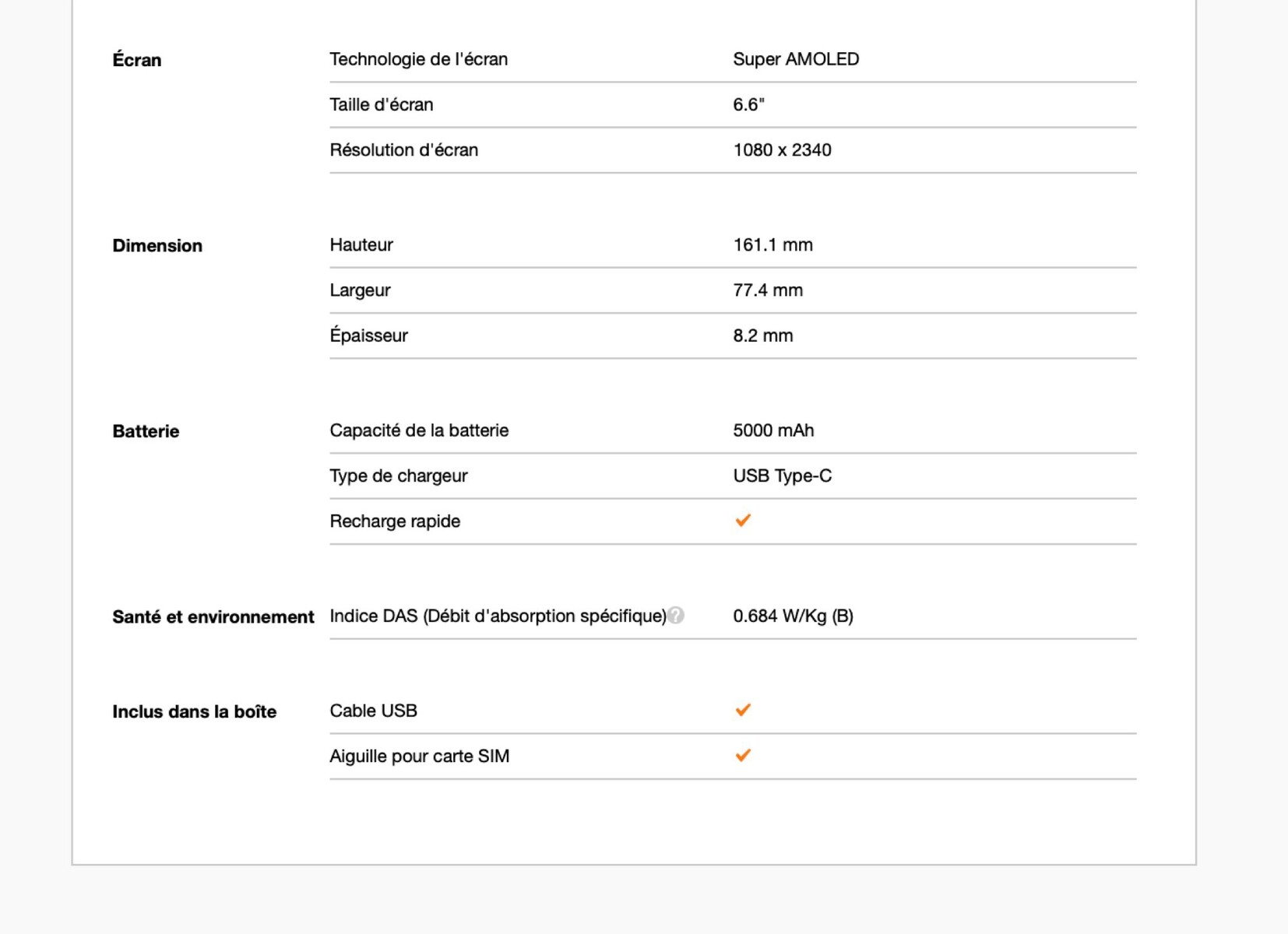This screenshot has width=1288, height=934.
Task: Click the Recharge rapide orange checkmark
Action: pos(743,521)
